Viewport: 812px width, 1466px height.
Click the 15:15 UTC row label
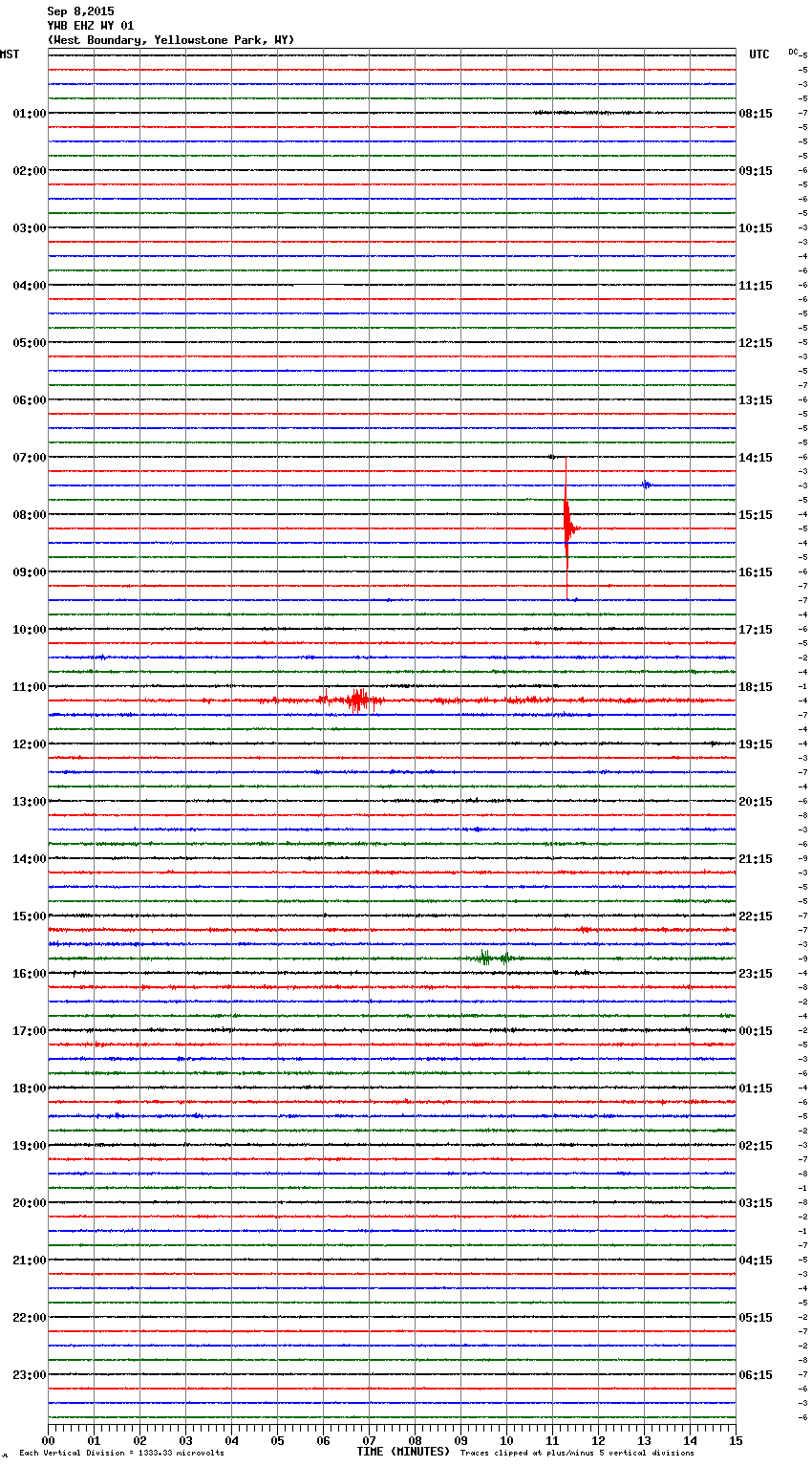click(x=756, y=515)
